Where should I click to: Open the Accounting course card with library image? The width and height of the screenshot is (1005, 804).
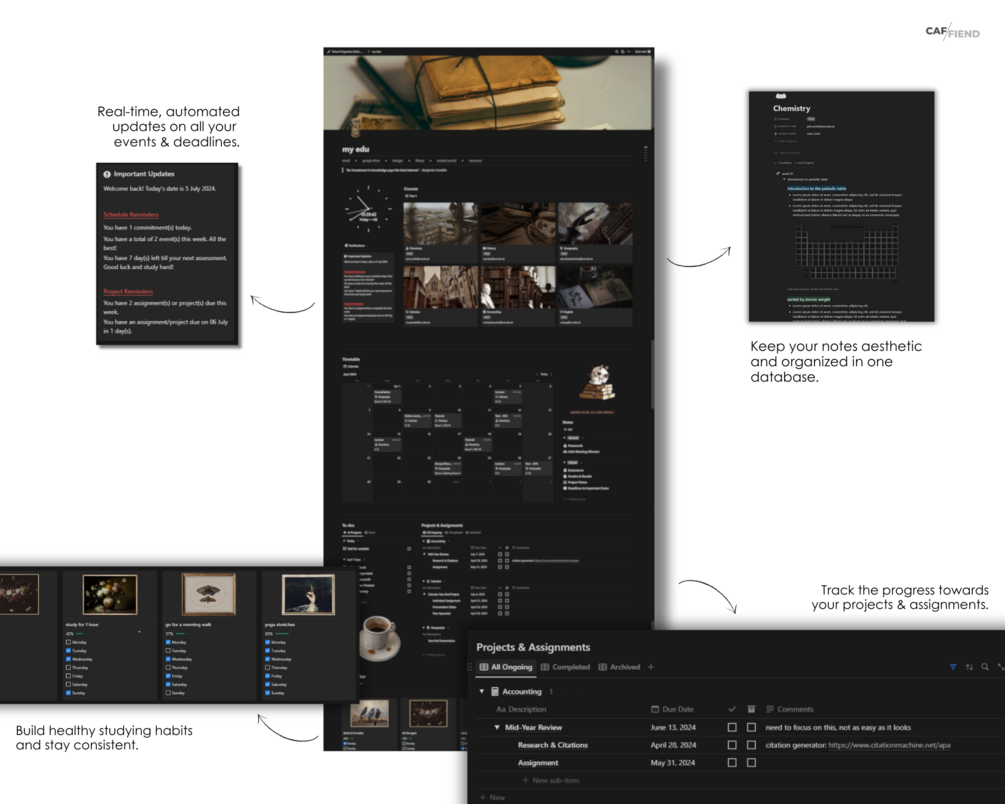pos(518,296)
